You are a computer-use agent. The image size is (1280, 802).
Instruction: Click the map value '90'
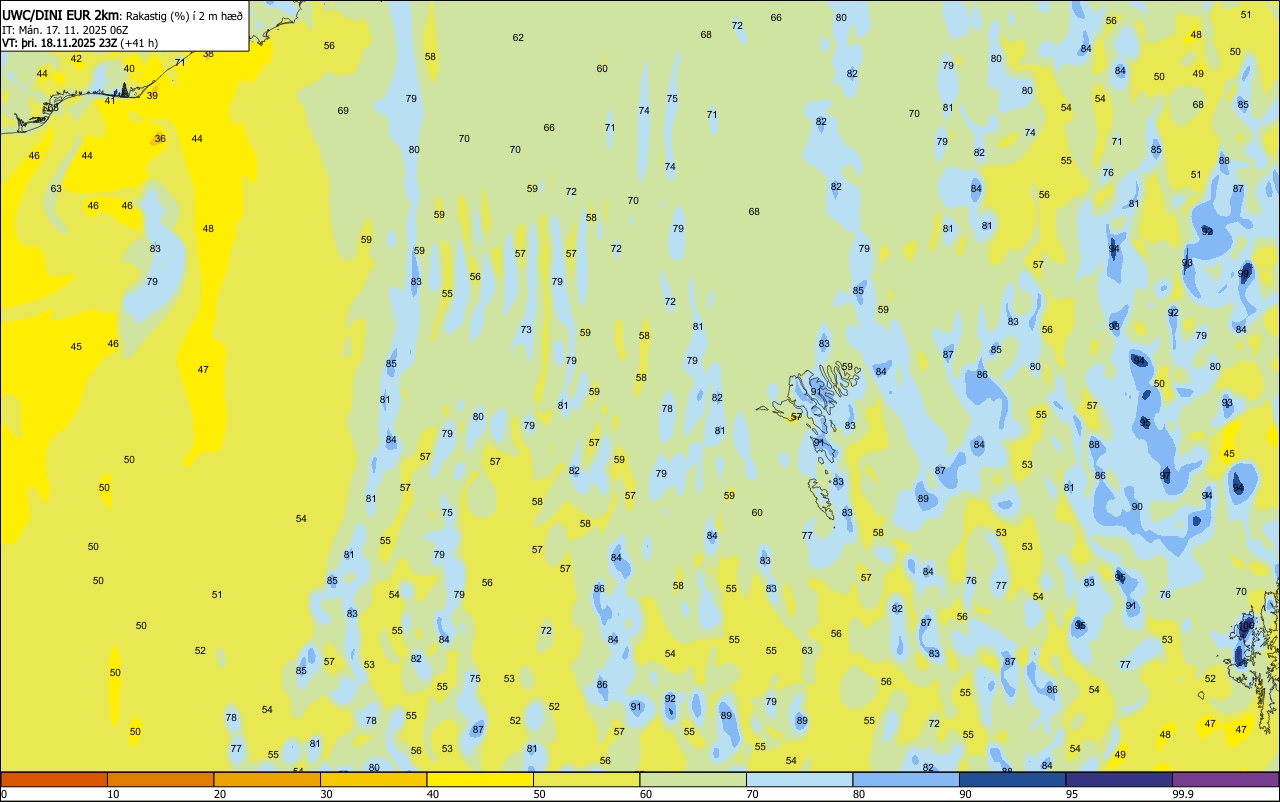point(1137,507)
